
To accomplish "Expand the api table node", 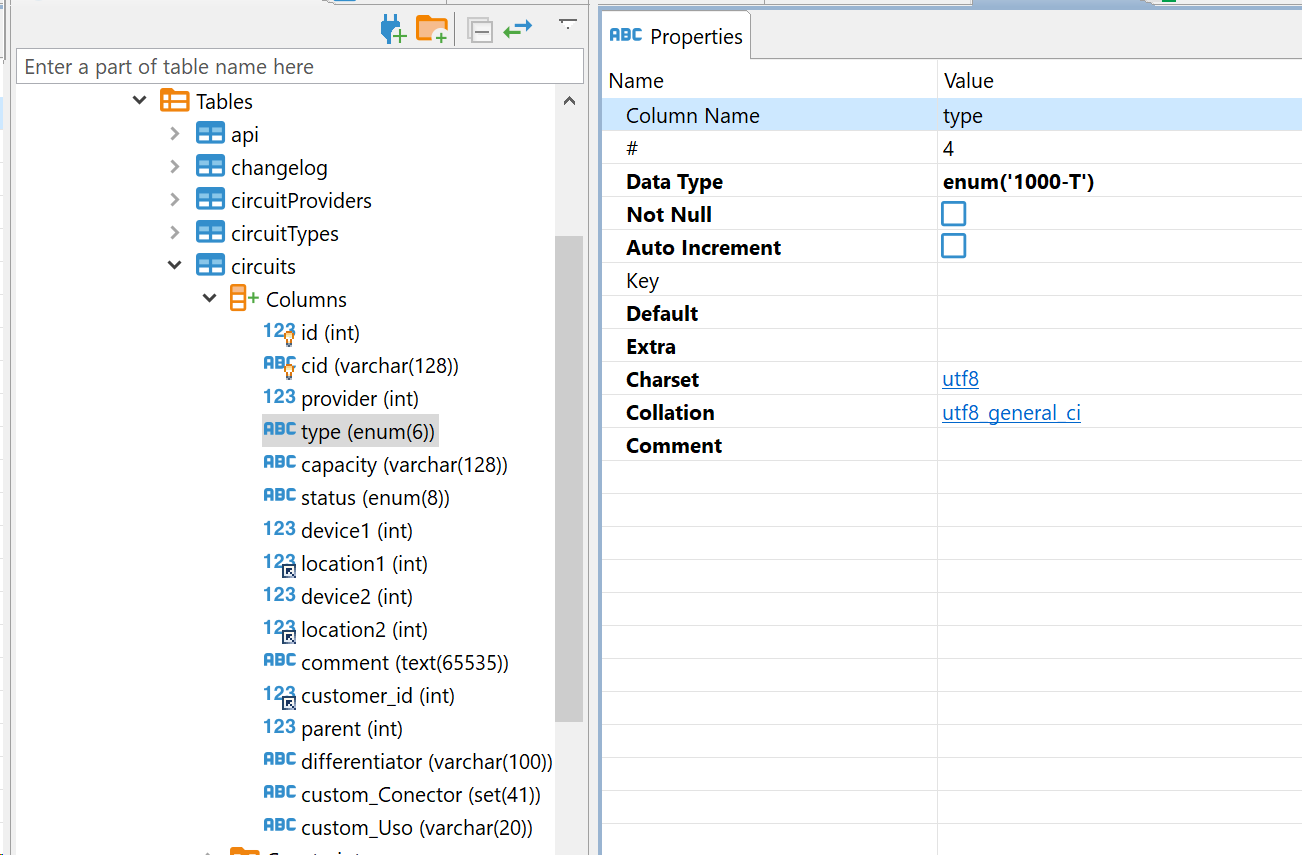I will (x=176, y=133).
